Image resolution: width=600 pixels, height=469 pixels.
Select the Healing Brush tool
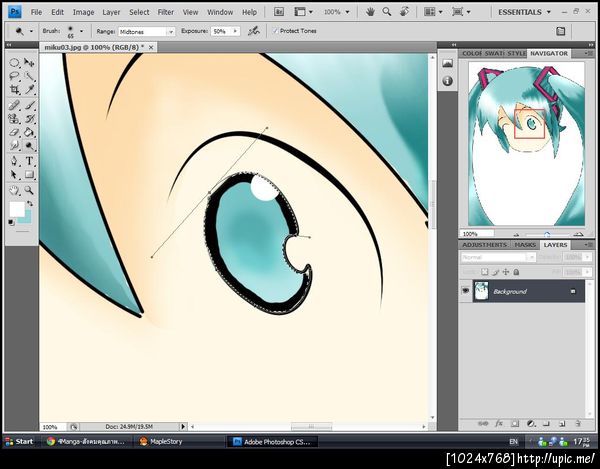coord(14,105)
